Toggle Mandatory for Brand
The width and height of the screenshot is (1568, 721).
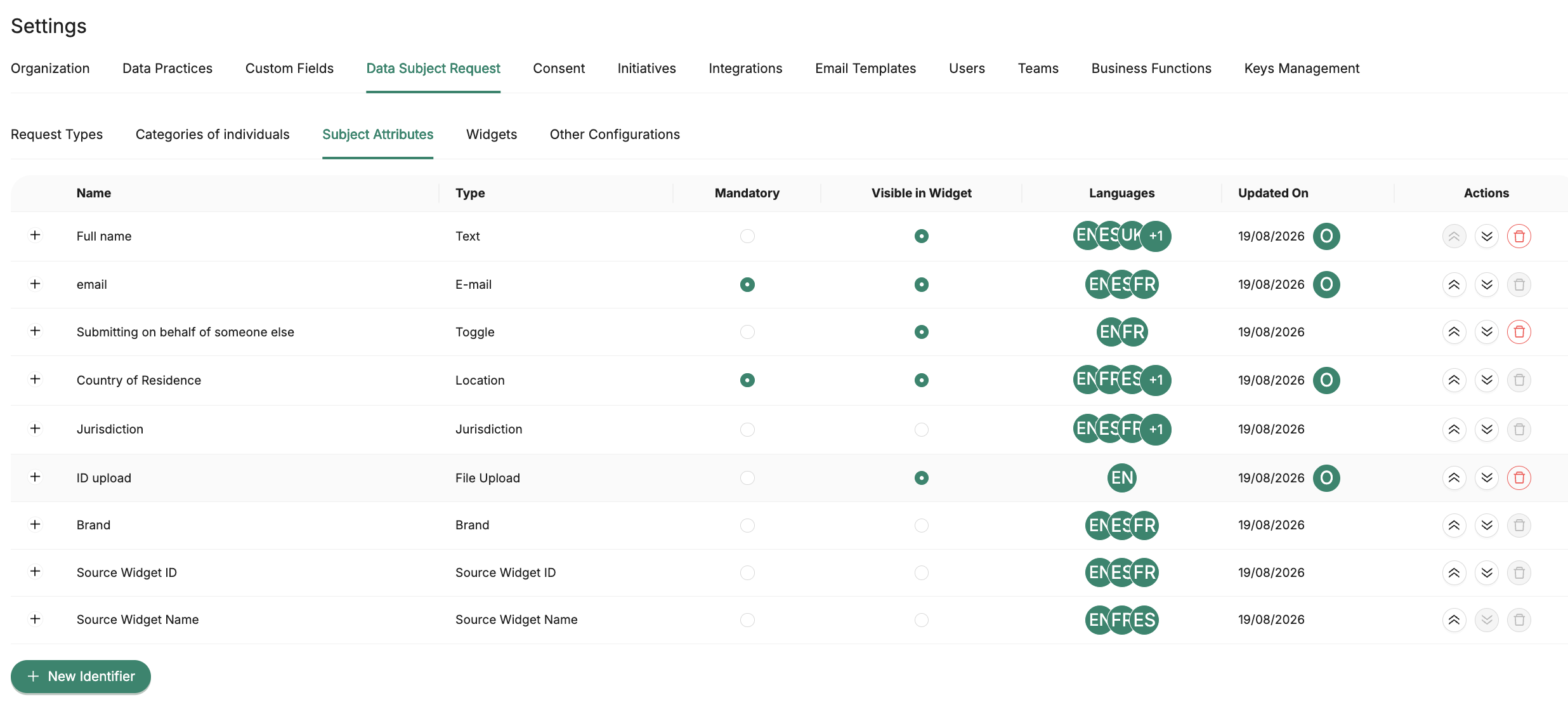click(x=747, y=526)
